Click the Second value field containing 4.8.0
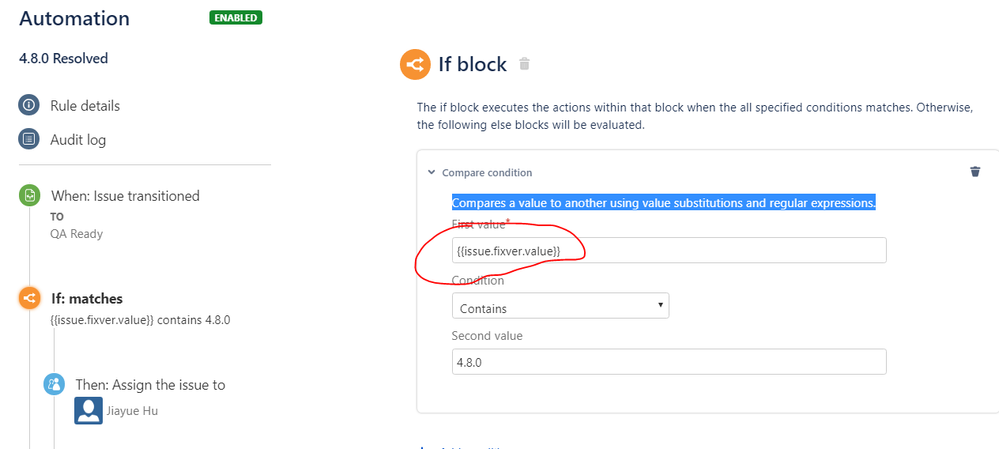The height and width of the screenshot is (449, 999). [669, 362]
